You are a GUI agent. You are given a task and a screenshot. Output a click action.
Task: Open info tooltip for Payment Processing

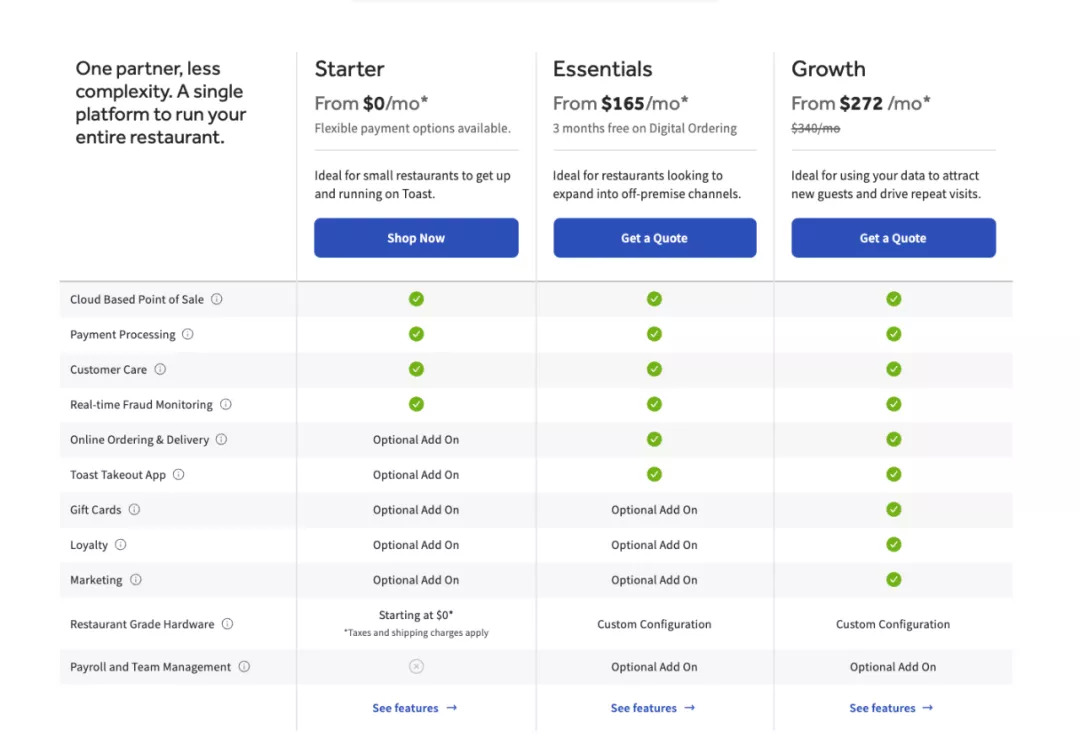click(188, 334)
